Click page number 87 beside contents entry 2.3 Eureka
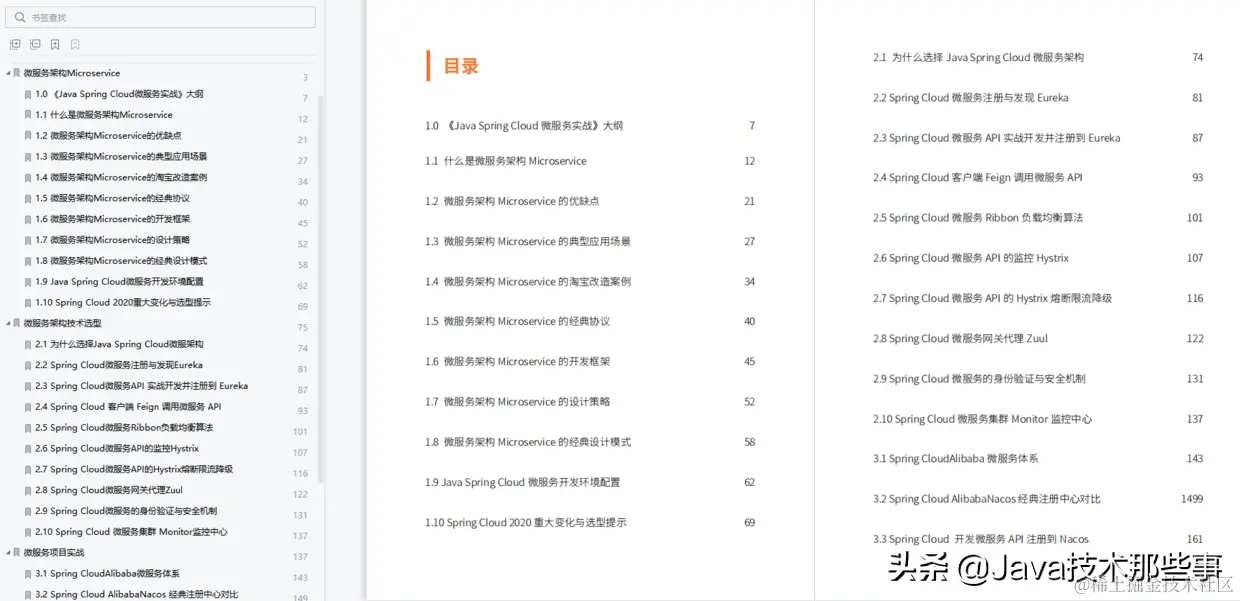The width and height of the screenshot is (1240, 601). pyautogui.click(x=1198, y=138)
